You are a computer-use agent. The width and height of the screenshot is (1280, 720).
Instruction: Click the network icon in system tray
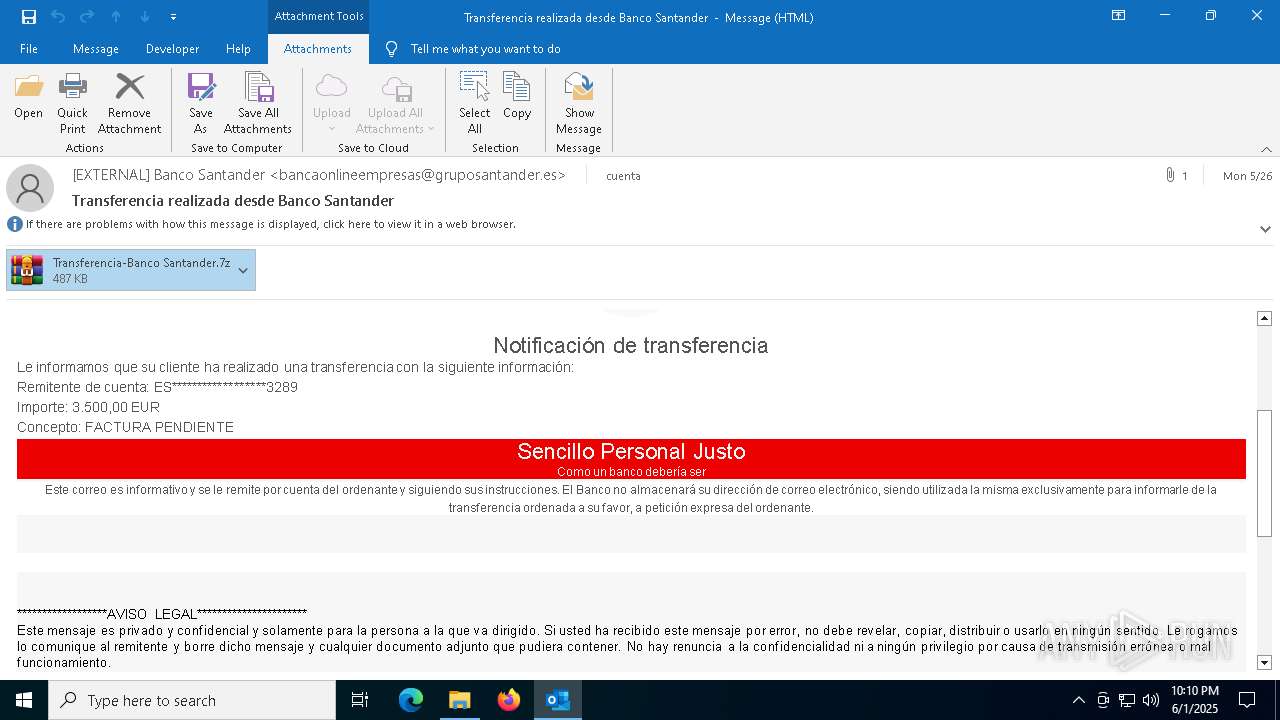click(1127, 700)
